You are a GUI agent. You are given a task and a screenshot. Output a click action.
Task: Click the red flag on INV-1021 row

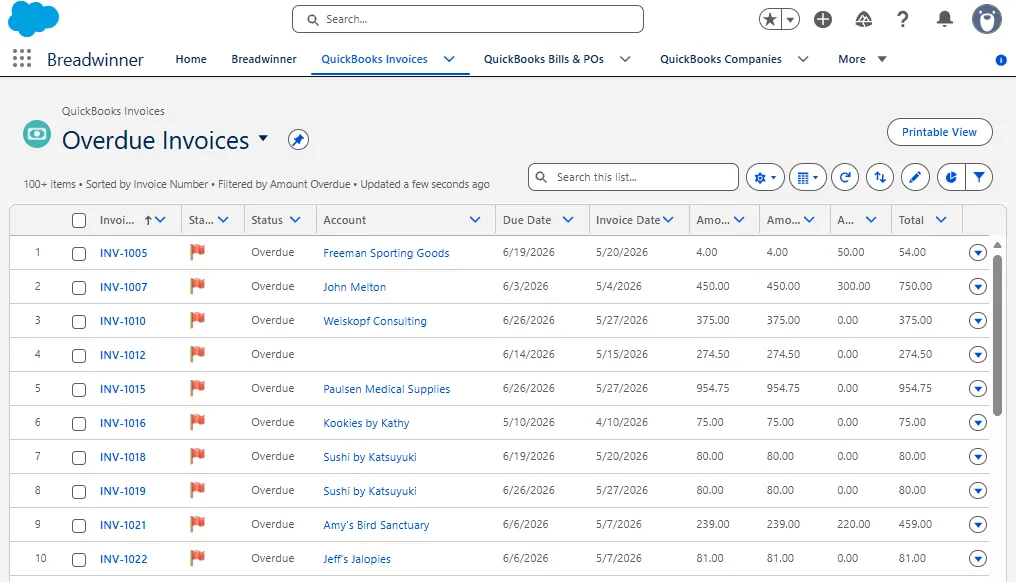(x=198, y=523)
